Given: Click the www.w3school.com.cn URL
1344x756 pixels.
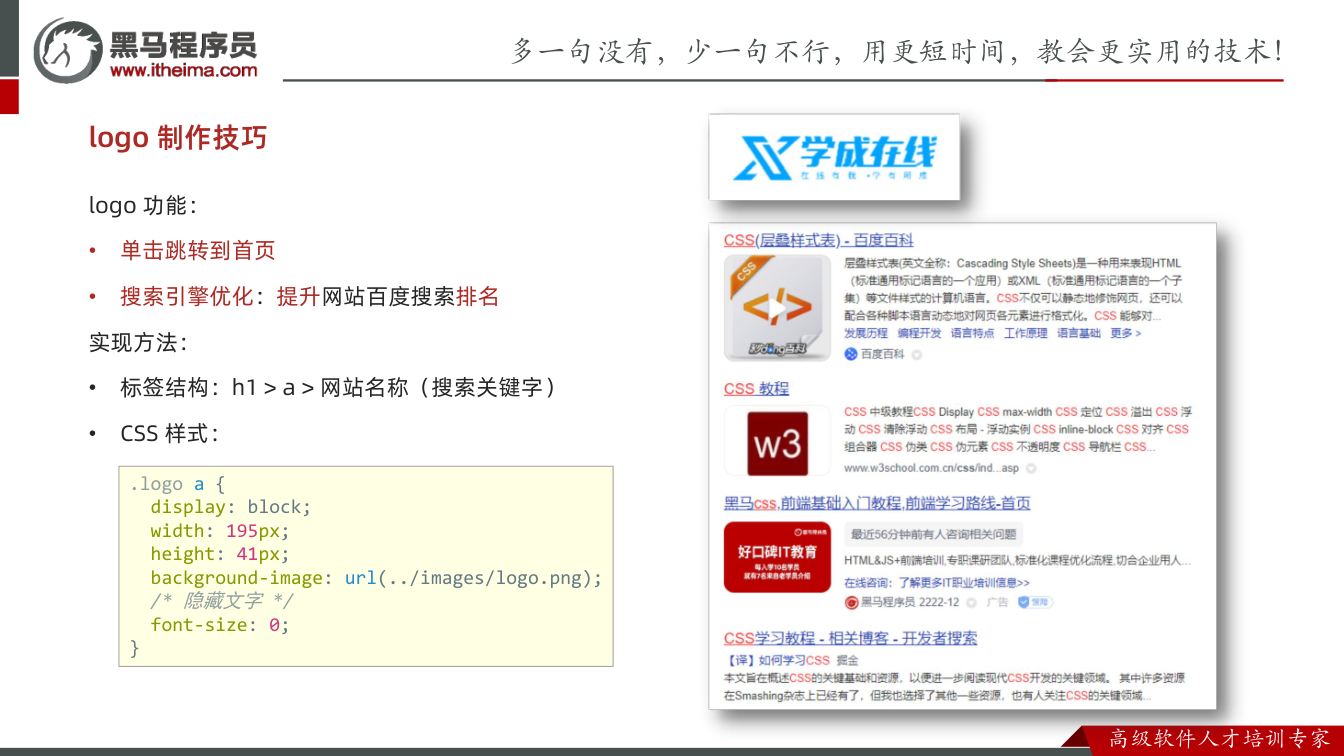Looking at the screenshot, I should [x=931, y=468].
